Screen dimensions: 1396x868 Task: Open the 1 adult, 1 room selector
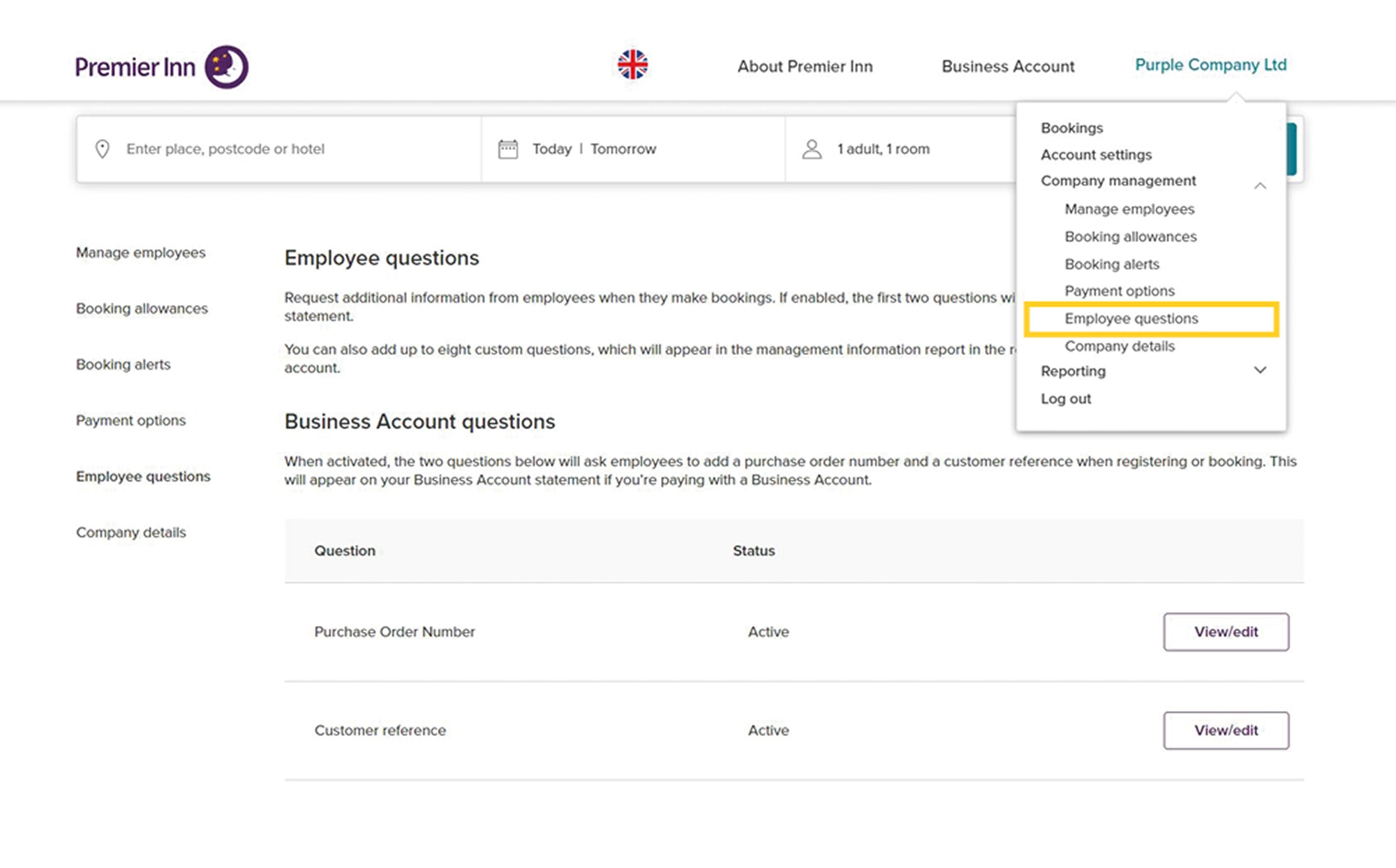tap(883, 149)
